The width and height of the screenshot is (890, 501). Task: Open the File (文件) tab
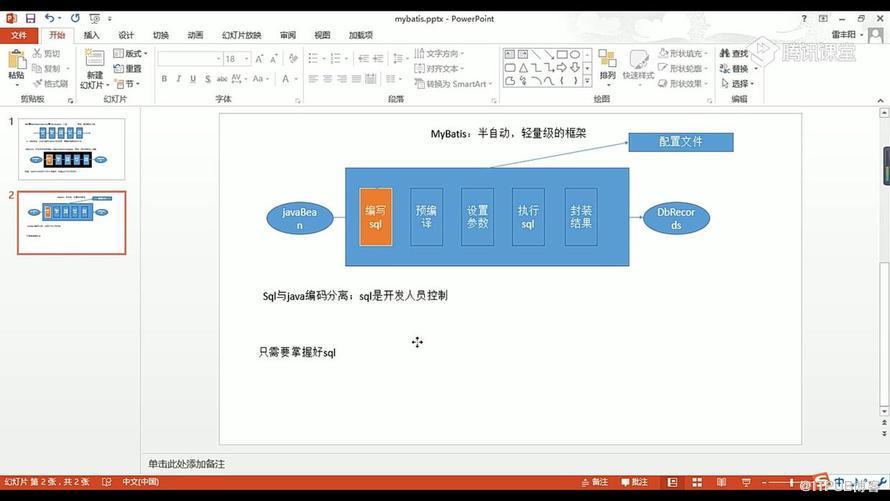[19, 35]
